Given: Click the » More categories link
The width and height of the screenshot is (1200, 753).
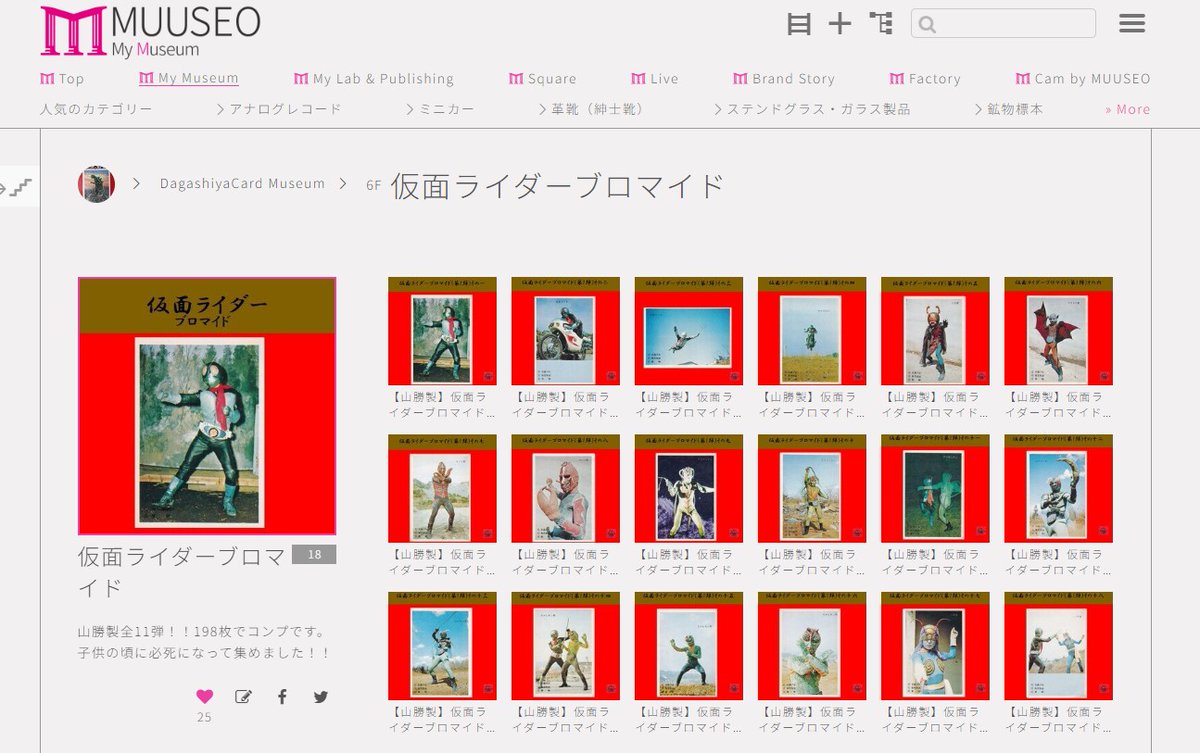Looking at the screenshot, I should [x=1127, y=109].
